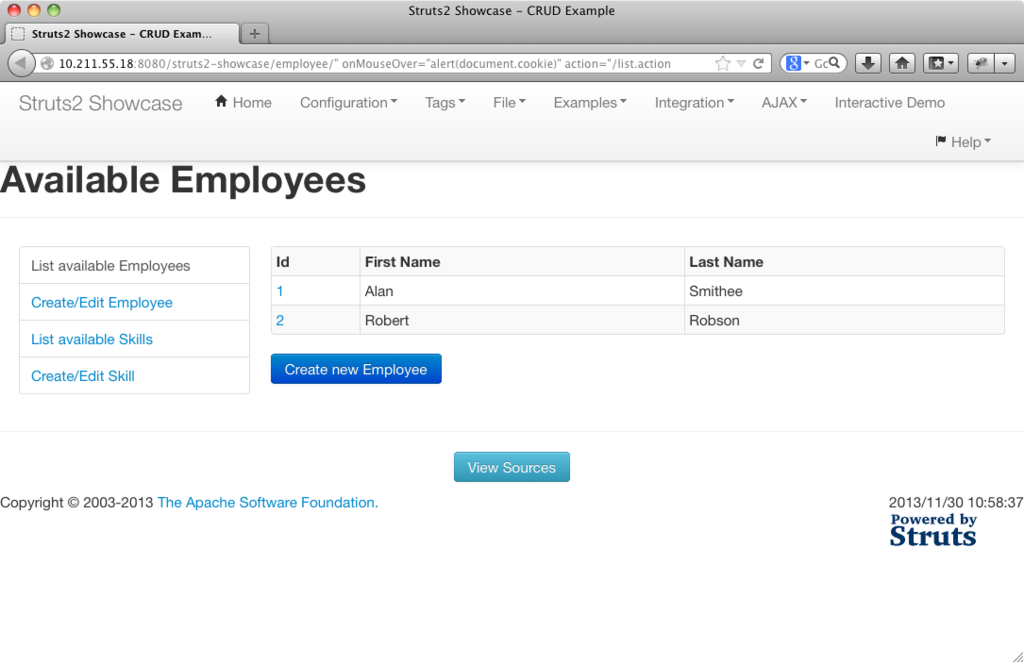
Task: Expand the Tags menu
Action: click(x=445, y=103)
